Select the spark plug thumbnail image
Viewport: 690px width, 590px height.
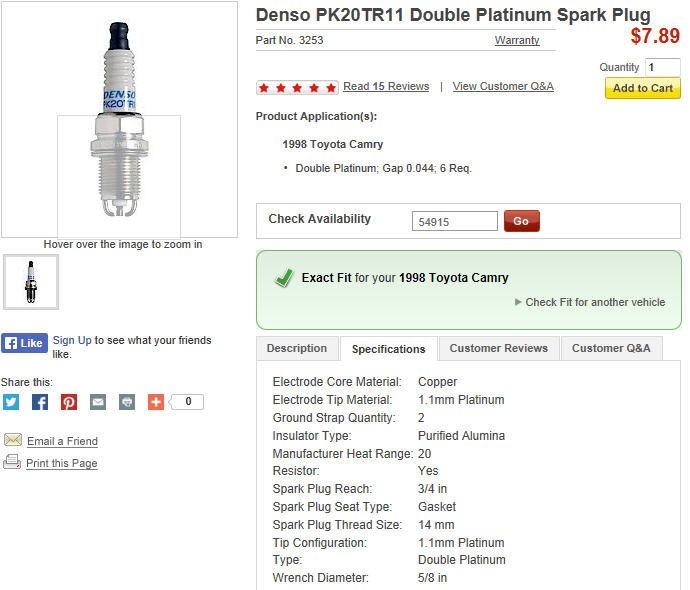pyautogui.click(x=31, y=282)
